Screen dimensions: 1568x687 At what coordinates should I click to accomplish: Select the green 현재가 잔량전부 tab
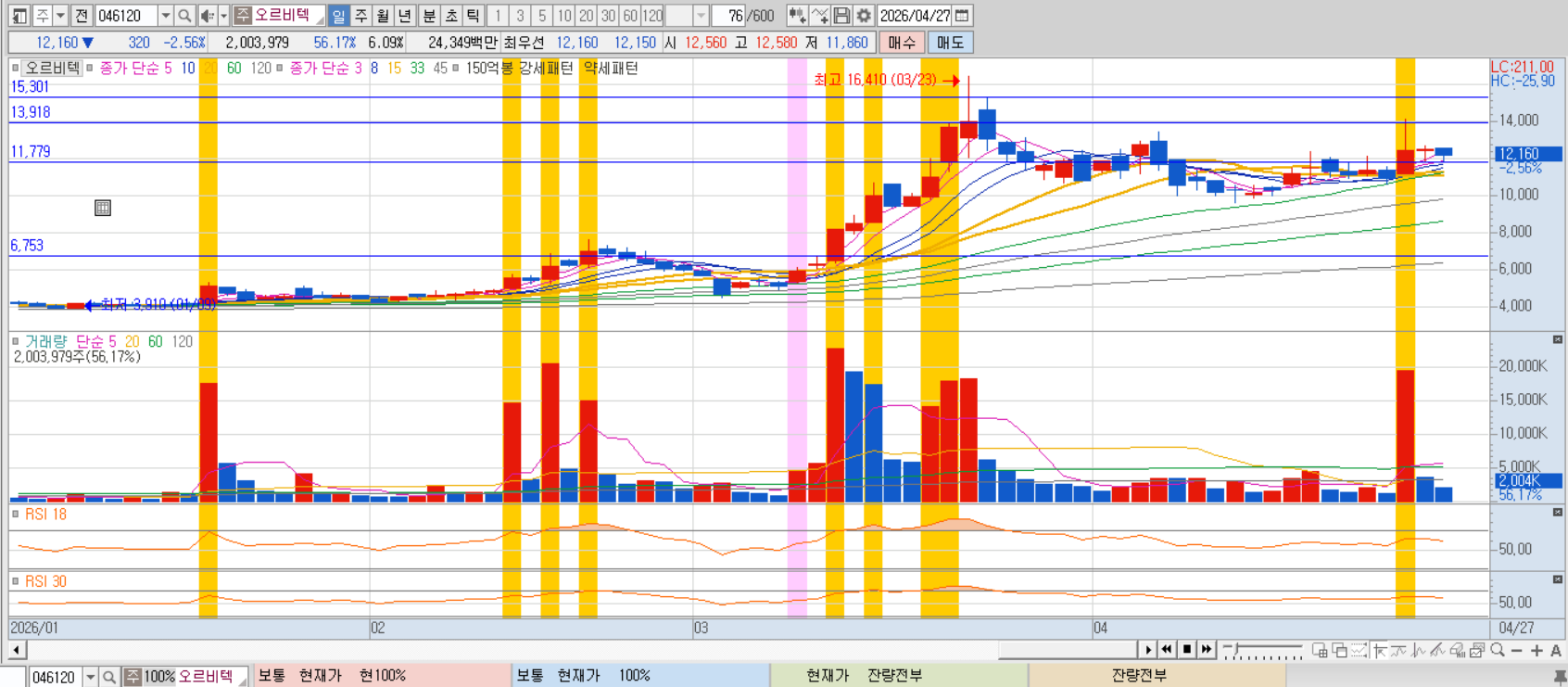pyautogui.click(x=899, y=676)
